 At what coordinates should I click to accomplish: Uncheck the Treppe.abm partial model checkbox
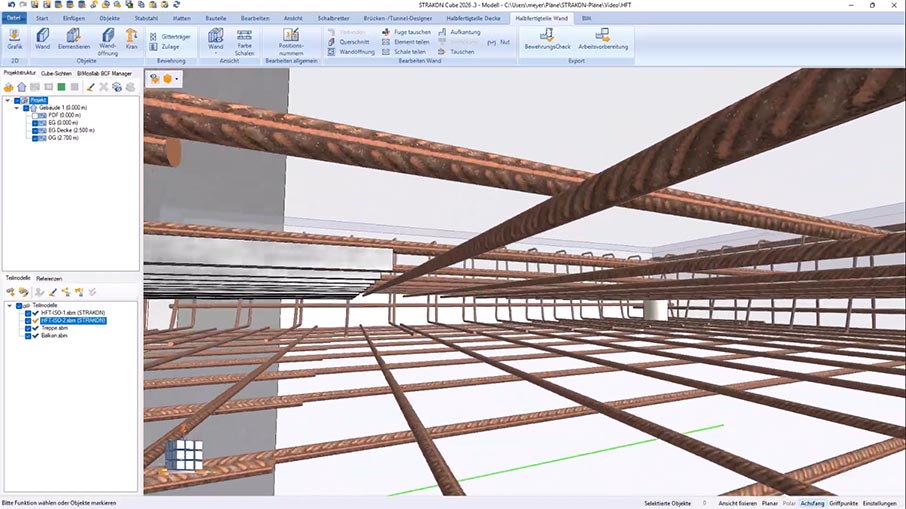(x=27, y=329)
